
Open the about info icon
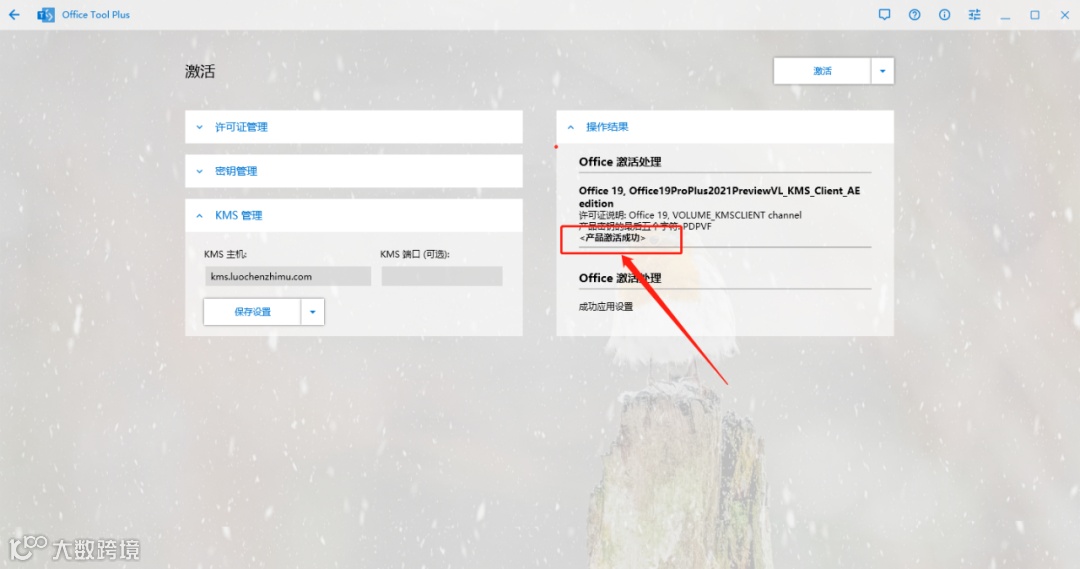click(944, 14)
